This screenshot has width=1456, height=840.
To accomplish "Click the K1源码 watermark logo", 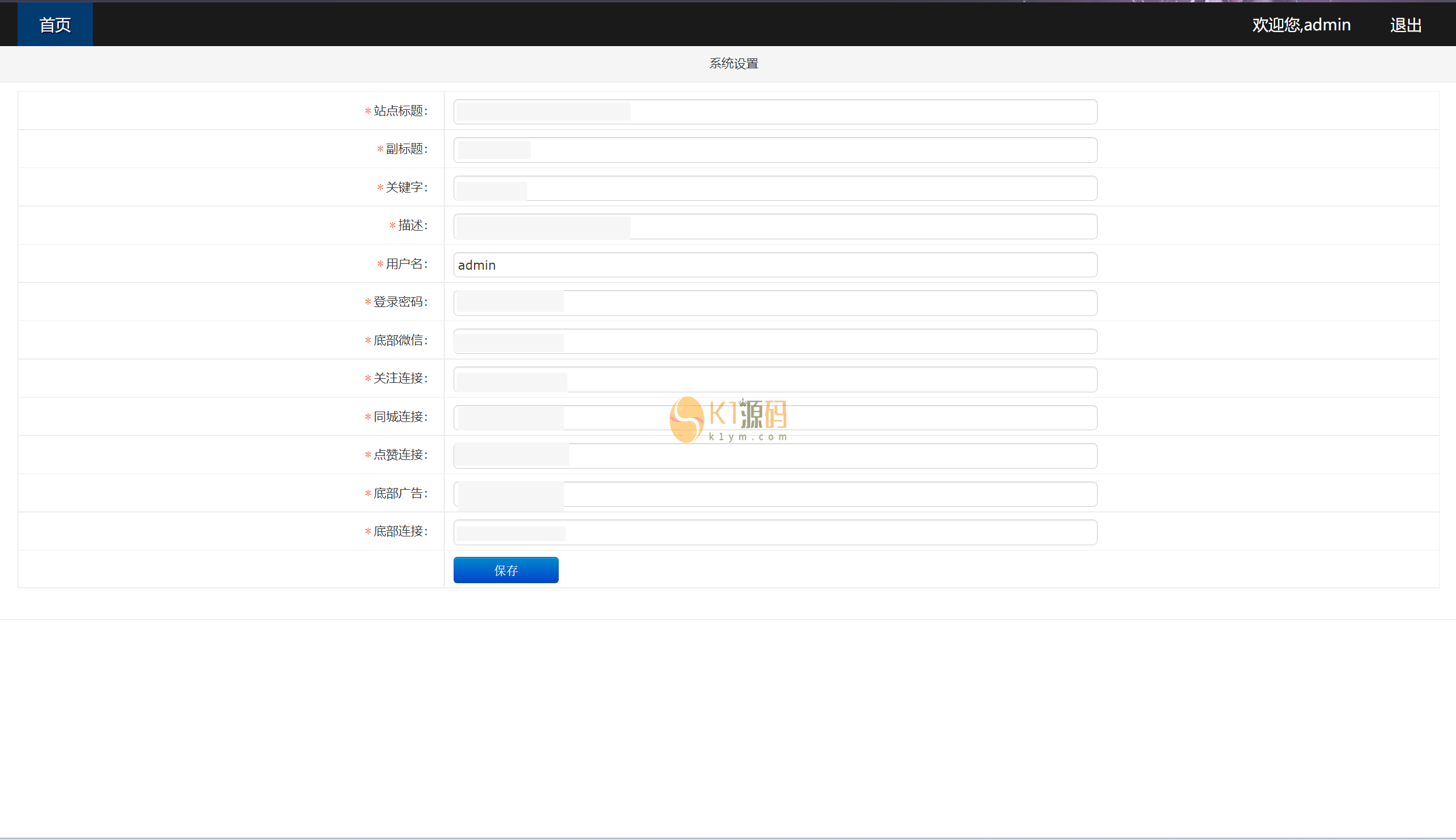I will tap(728, 420).
